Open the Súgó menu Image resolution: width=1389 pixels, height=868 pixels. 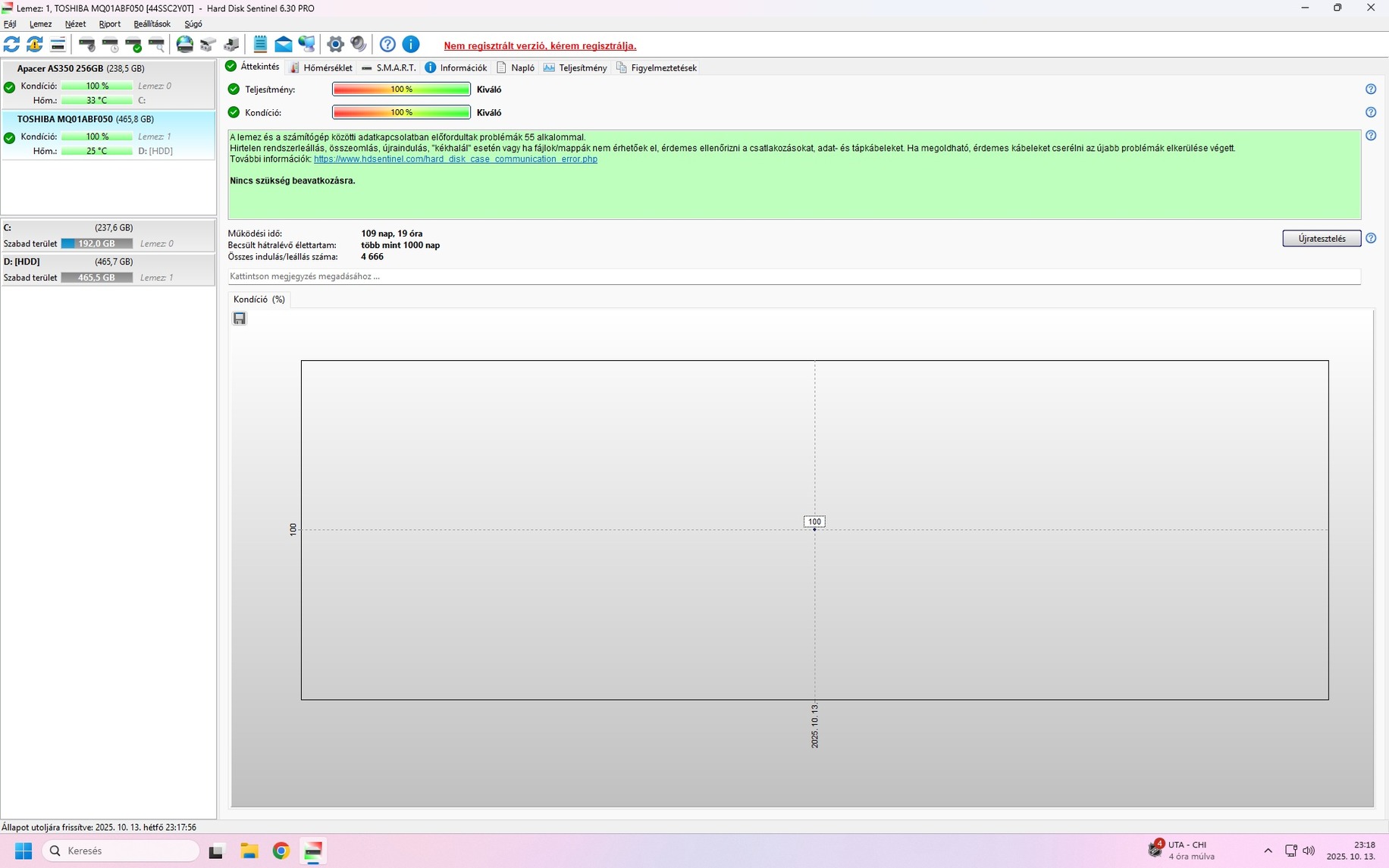193,24
